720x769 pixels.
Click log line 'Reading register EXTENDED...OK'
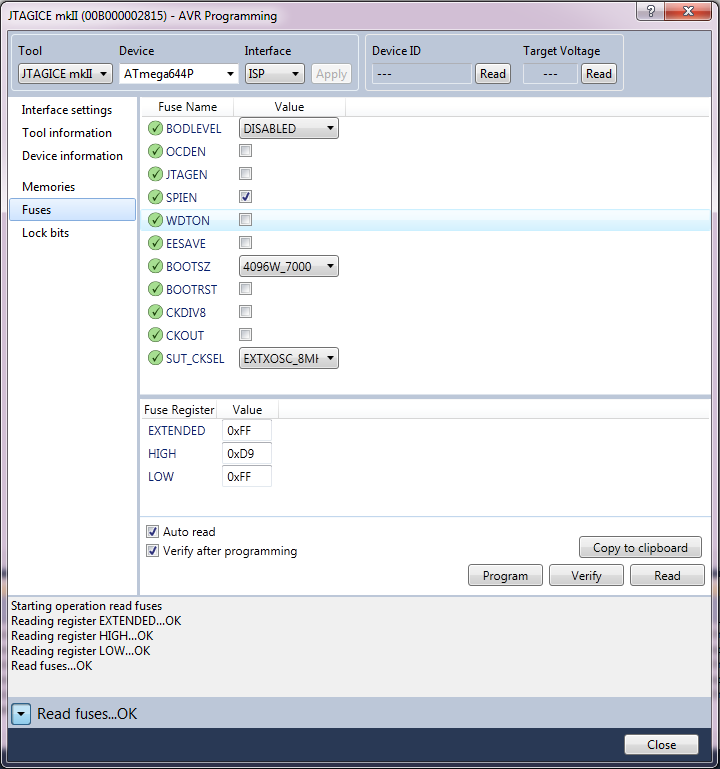pos(96,621)
